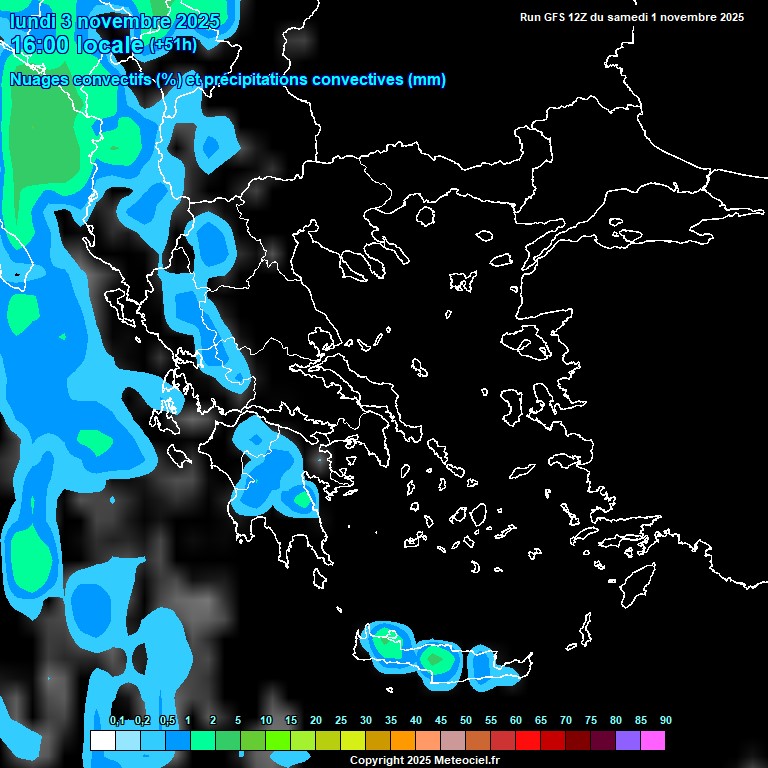Image resolution: width=768 pixels, height=768 pixels.
Task: Click the lundi 3 novembre 2025 date title
Action: [114, 20]
